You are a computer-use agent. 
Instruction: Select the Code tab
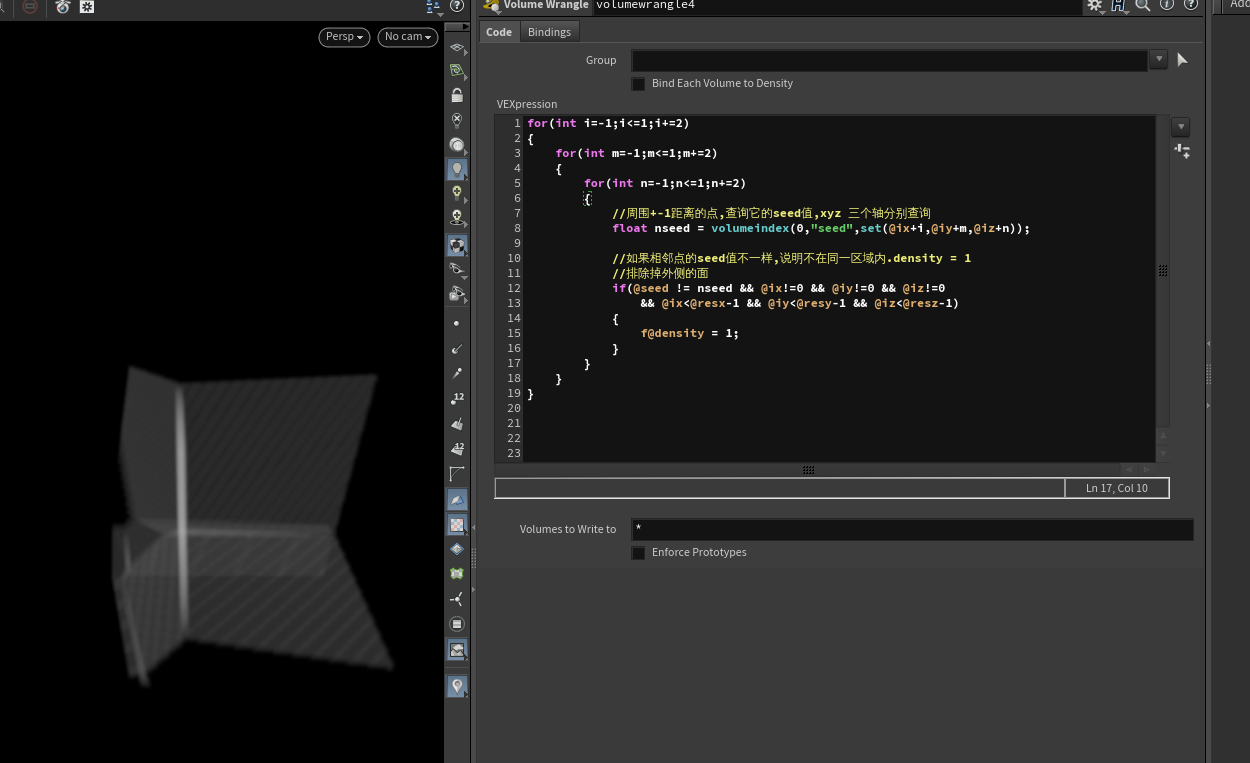tap(499, 32)
